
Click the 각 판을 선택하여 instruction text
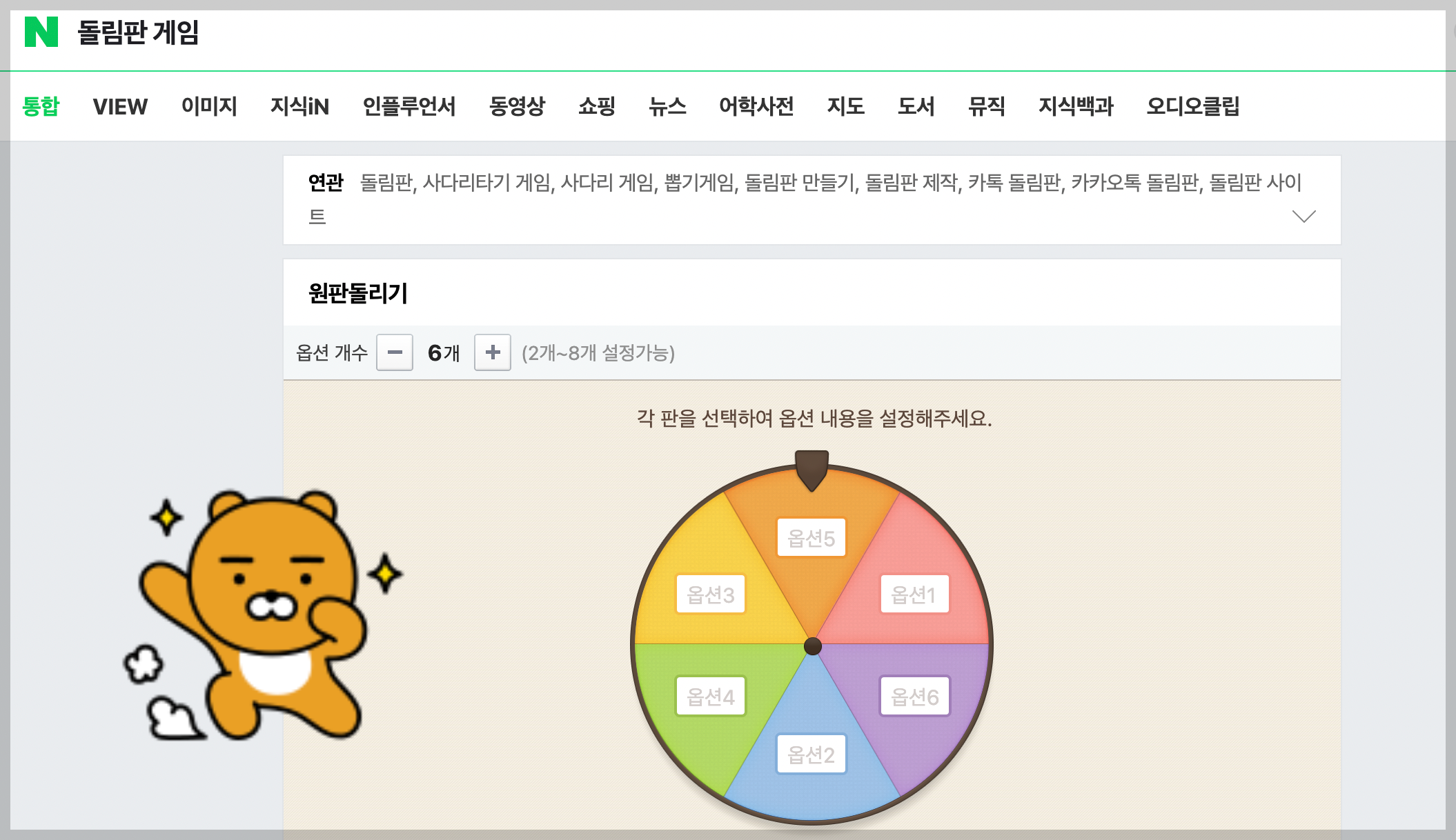click(814, 418)
